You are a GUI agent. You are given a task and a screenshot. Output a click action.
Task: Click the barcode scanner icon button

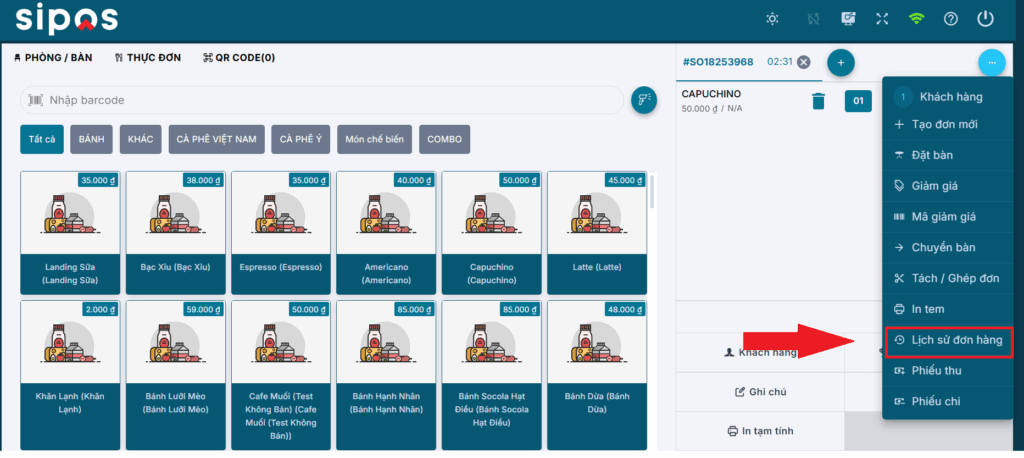tap(644, 100)
